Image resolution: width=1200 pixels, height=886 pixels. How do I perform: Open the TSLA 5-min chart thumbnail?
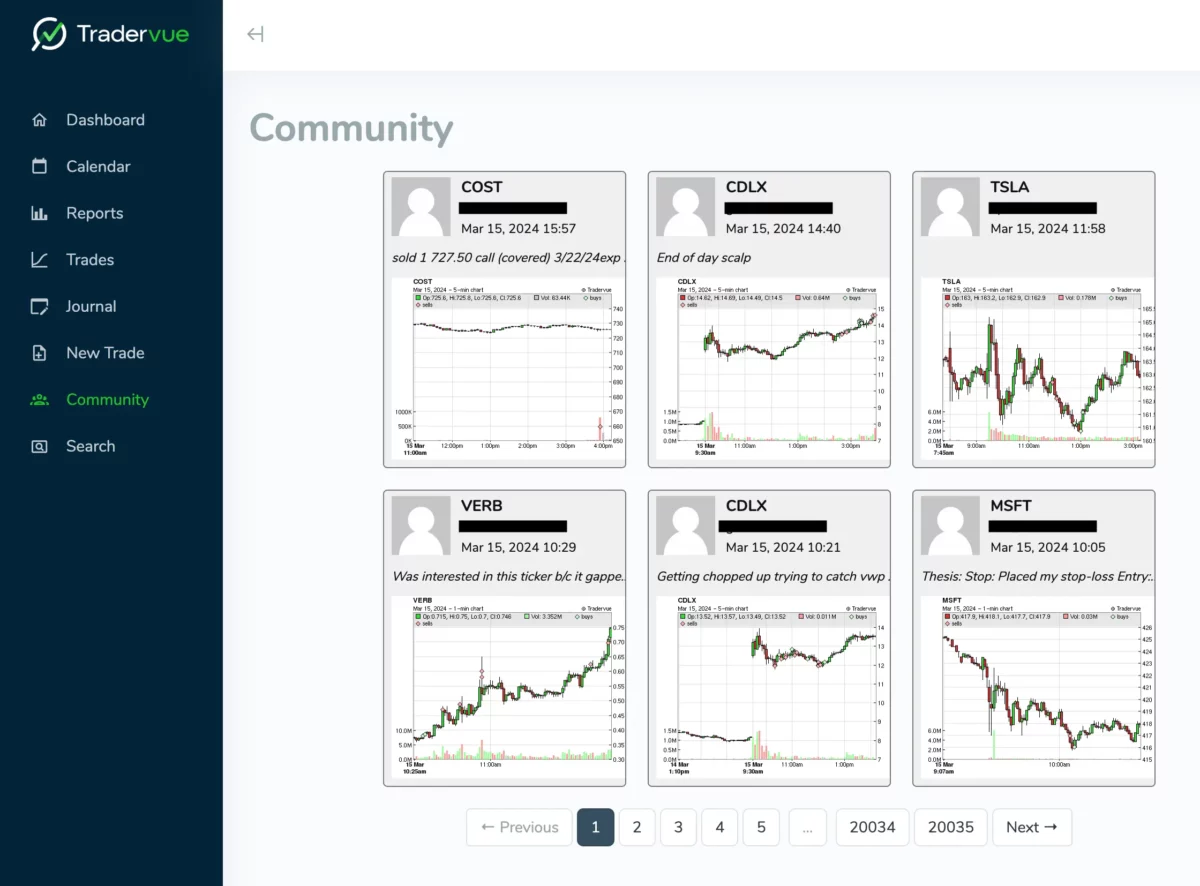1033,367
